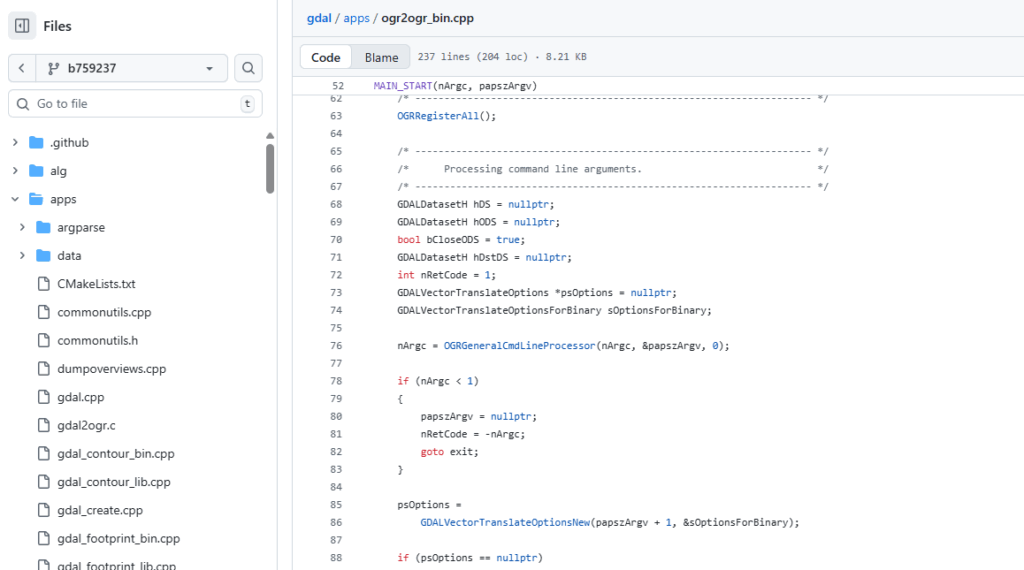Screen dimensions: 1024x570
Task: Select the Code tab
Action: click(x=326, y=57)
